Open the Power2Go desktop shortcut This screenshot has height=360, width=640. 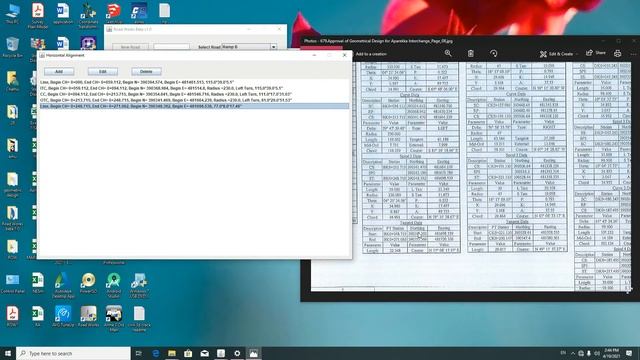click(88, 283)
